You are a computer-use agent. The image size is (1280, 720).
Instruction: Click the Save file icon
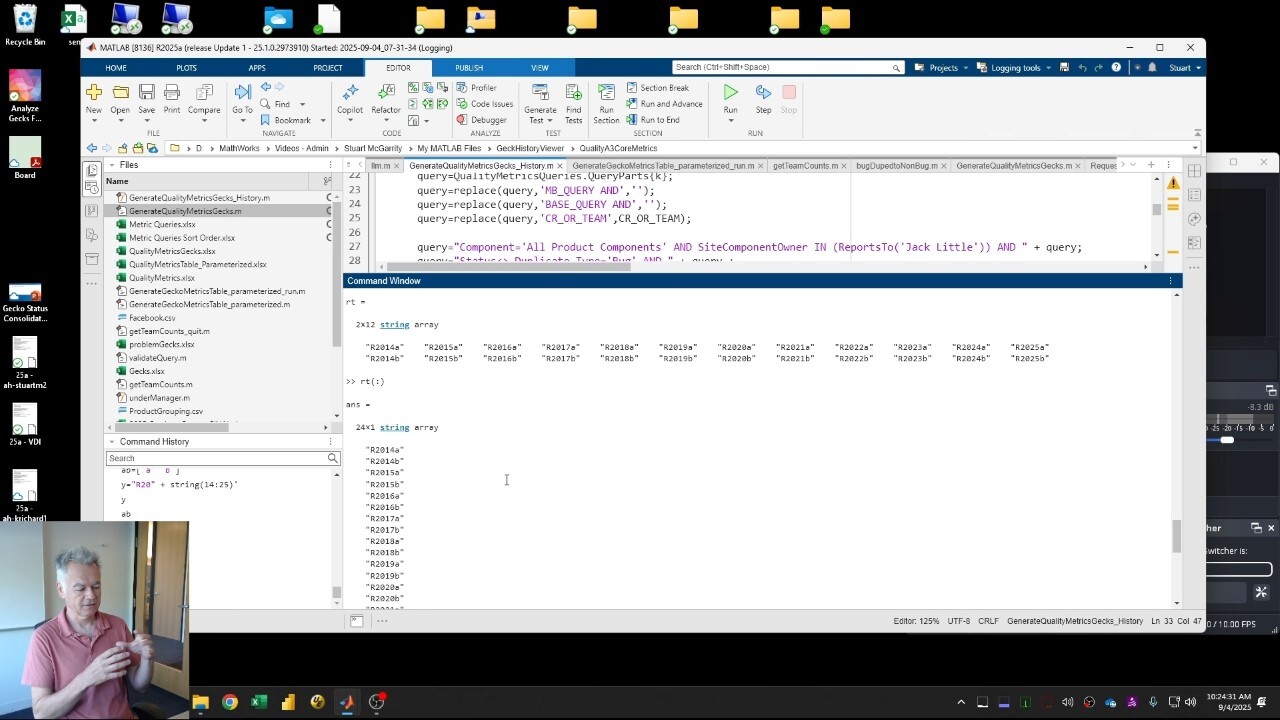[146, 92]
